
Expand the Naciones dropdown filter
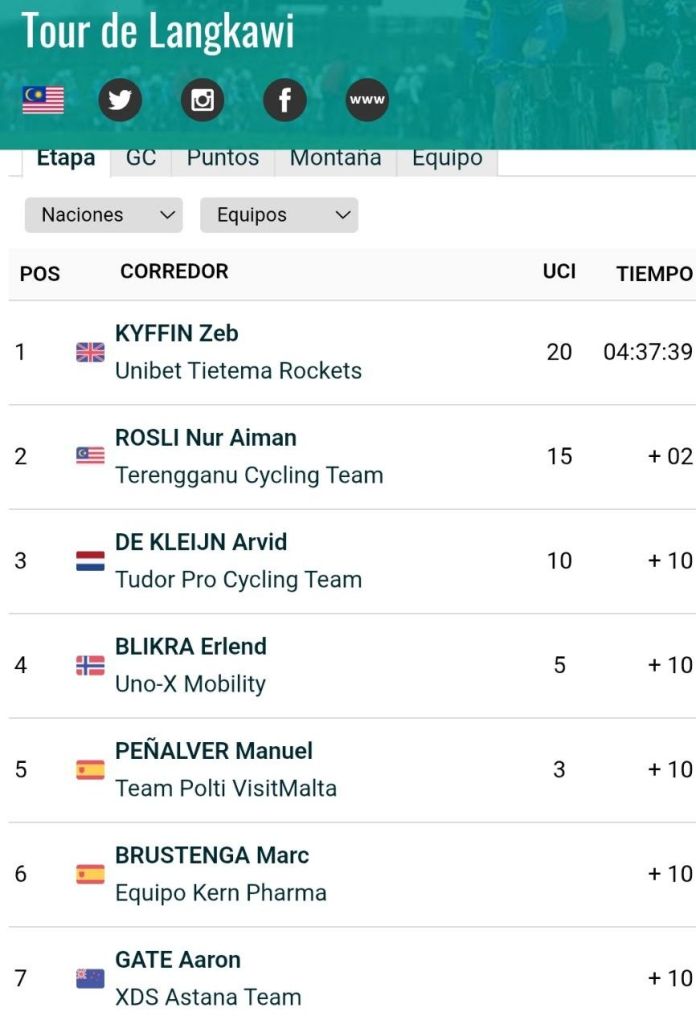coord(104,215)
